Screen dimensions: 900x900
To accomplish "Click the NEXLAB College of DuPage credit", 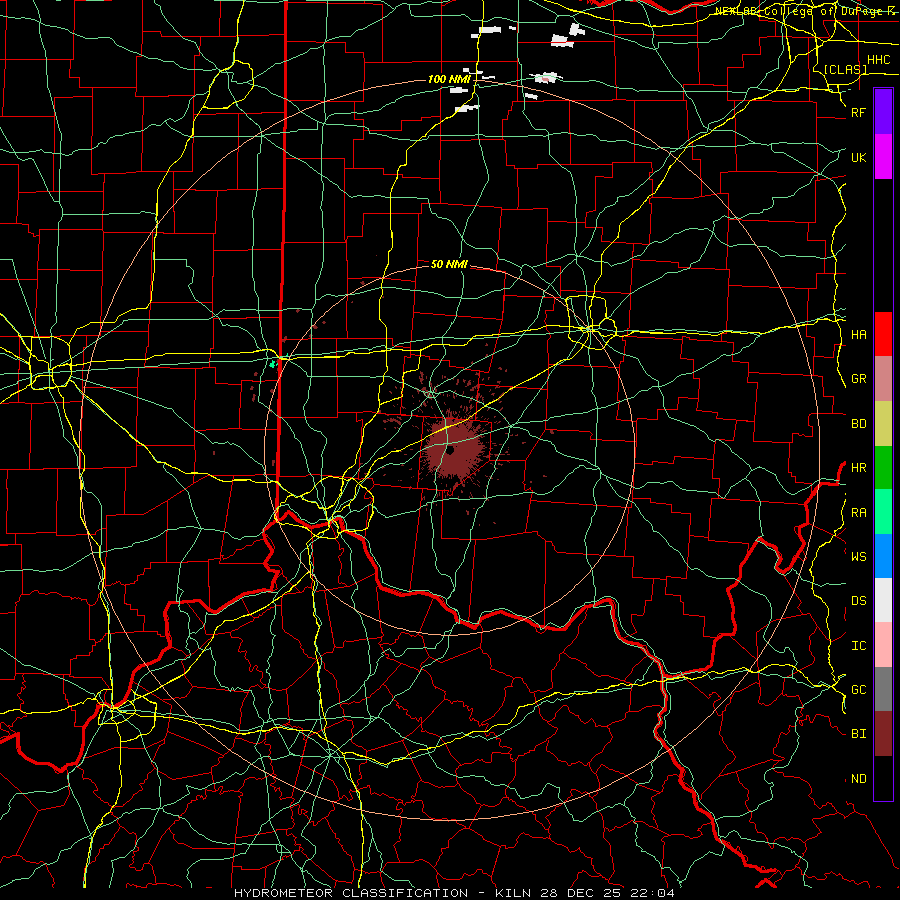I will point(805,11).
